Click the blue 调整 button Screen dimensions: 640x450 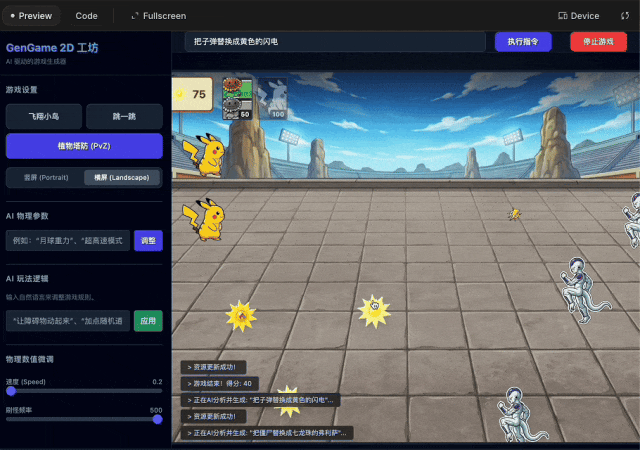point(148,241)
